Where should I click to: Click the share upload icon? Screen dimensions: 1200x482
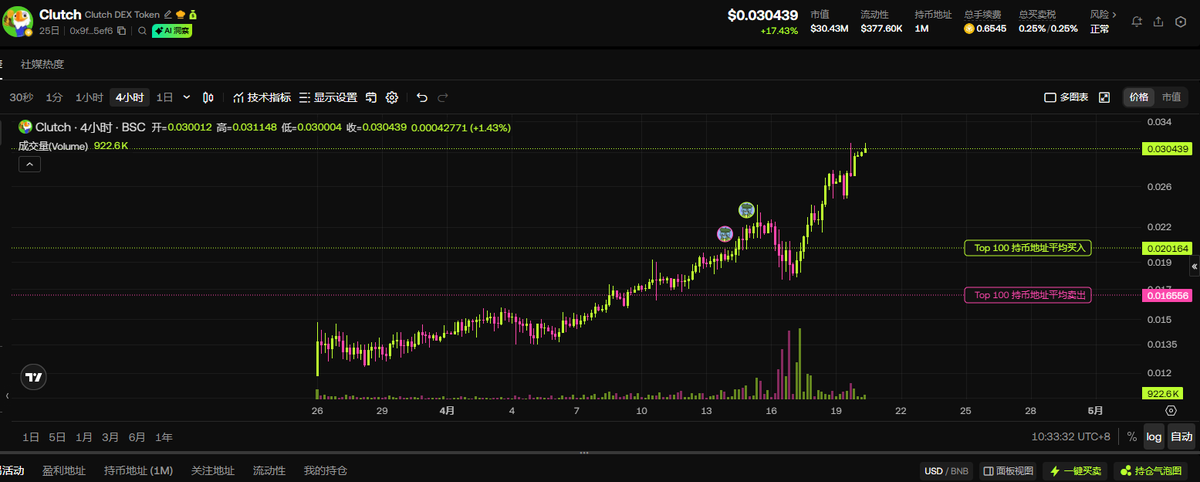coord(1158,21)
